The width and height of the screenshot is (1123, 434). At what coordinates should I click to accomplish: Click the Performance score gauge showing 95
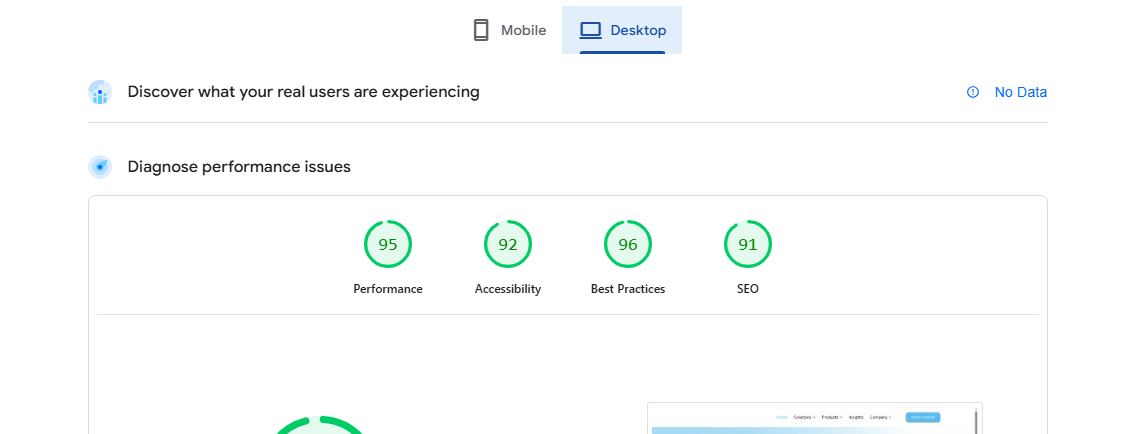click(388, 244)
